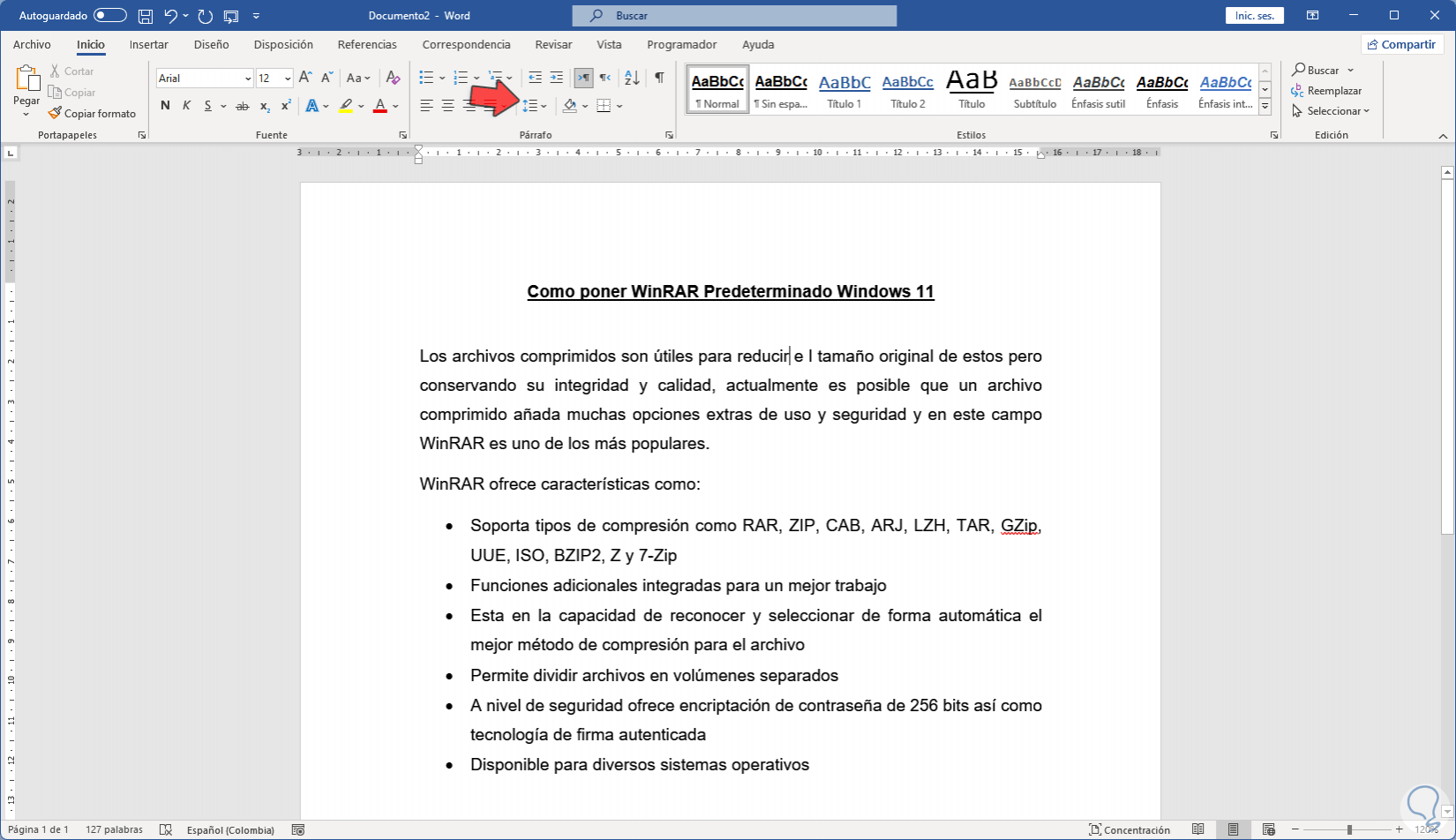Apply a numbered list
Image resolution: width=1456 pixels, height=840 pixels.
pyautogui.click(x=461, y=78)
